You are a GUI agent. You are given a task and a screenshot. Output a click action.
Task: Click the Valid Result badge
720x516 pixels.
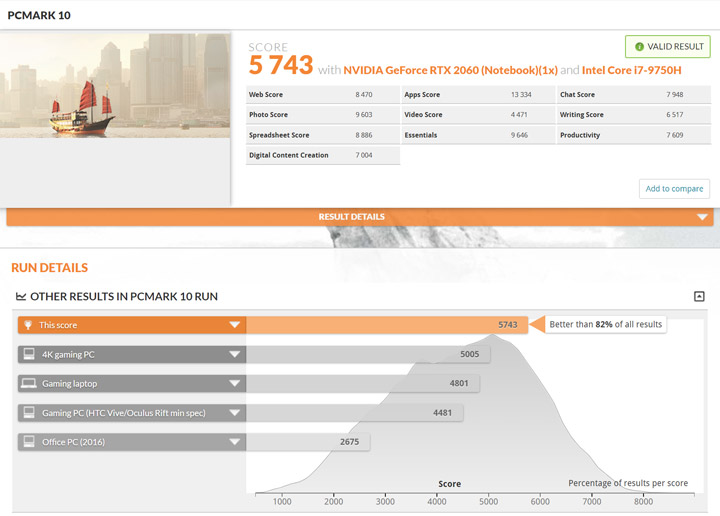point(668,46)
